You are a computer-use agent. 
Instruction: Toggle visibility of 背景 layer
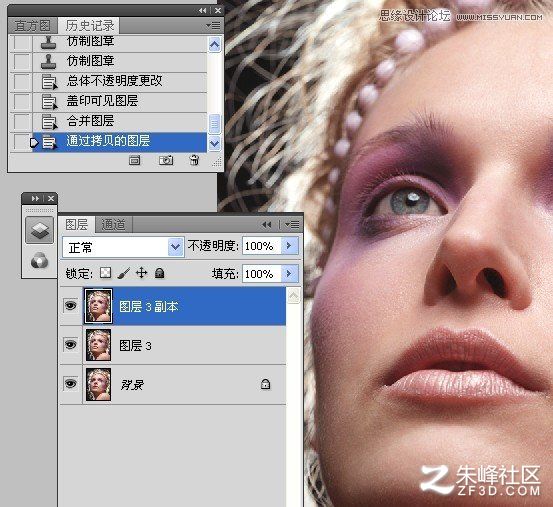[71, 384]
